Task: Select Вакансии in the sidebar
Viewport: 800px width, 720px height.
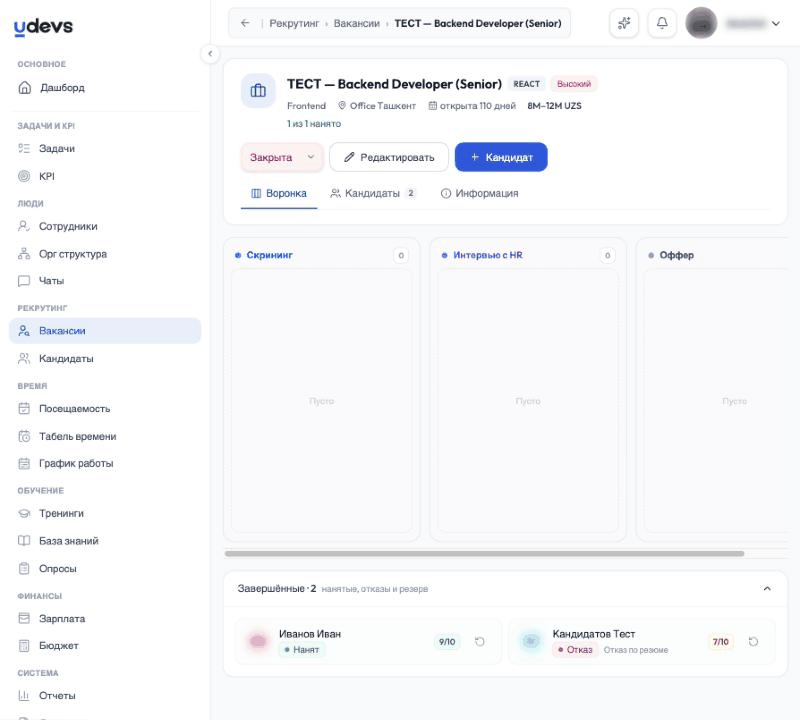Action: click(x=105, y=331)
